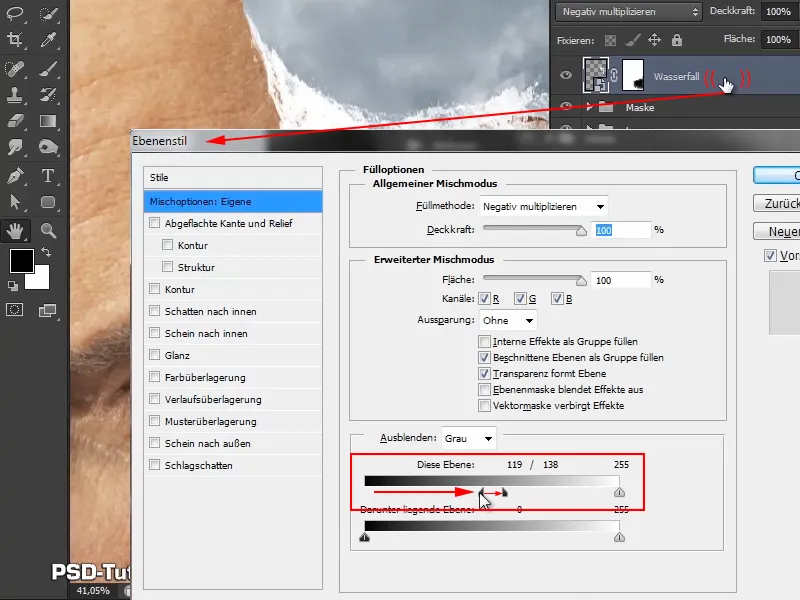Open Schein nach außen settings

208,443
